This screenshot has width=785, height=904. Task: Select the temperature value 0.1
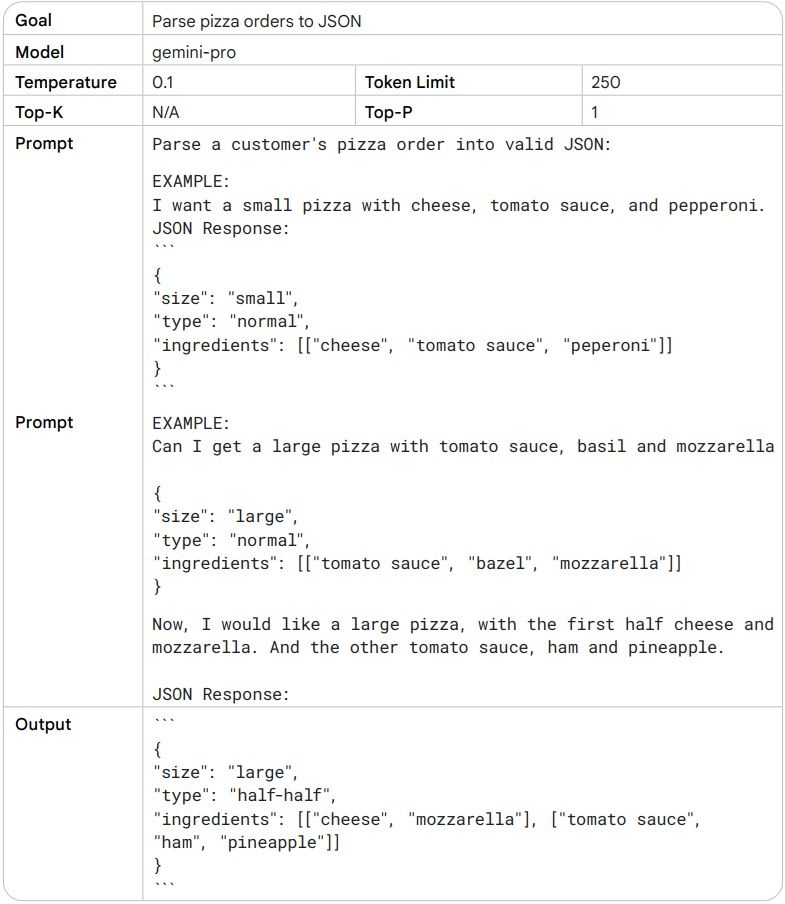(x=163, y=82)
